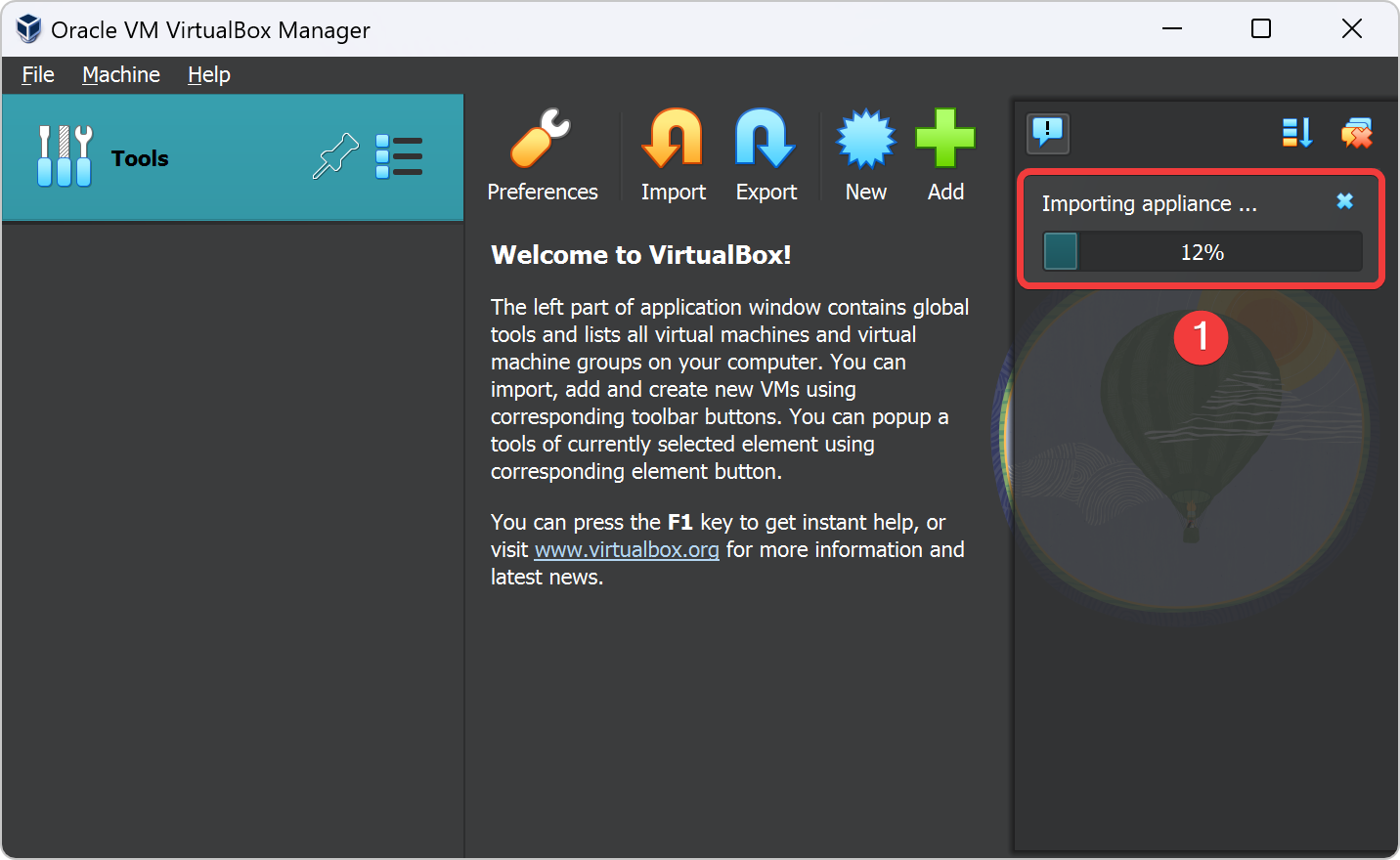1400x860 pixels.
Task: Create a New virtual machine
Action: tap(866, 155)
